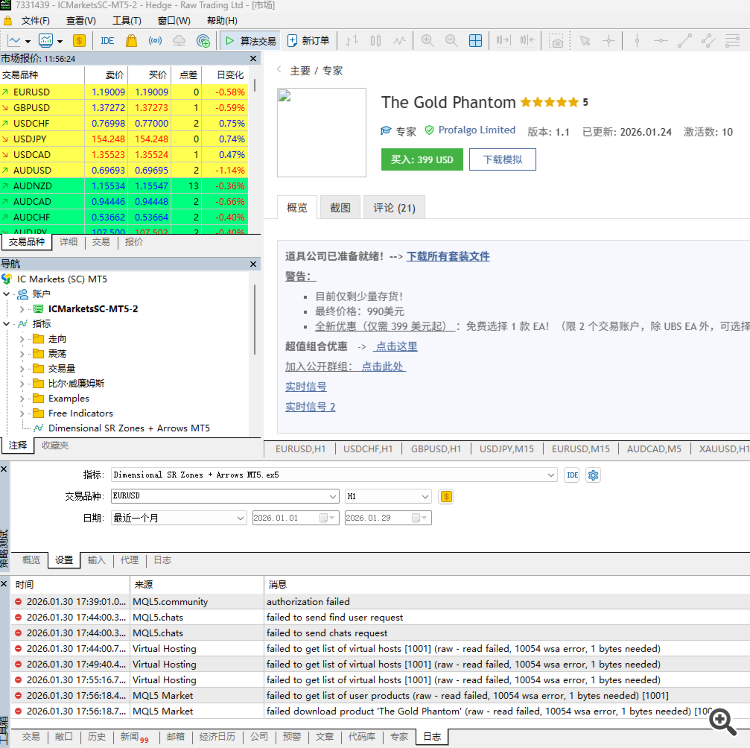
Task: Click the green 买入: 399 USD button
Action: point(422,160)
